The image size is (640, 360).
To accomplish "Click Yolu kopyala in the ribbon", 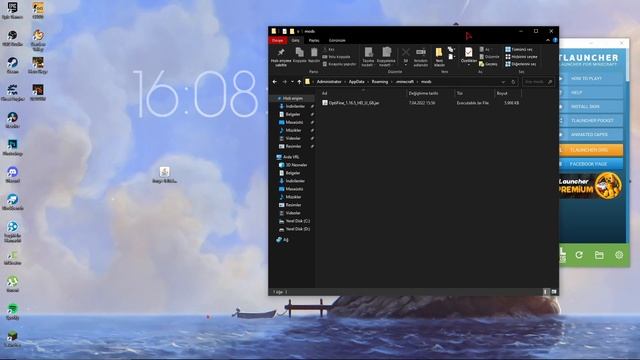I will coord(337,57).
